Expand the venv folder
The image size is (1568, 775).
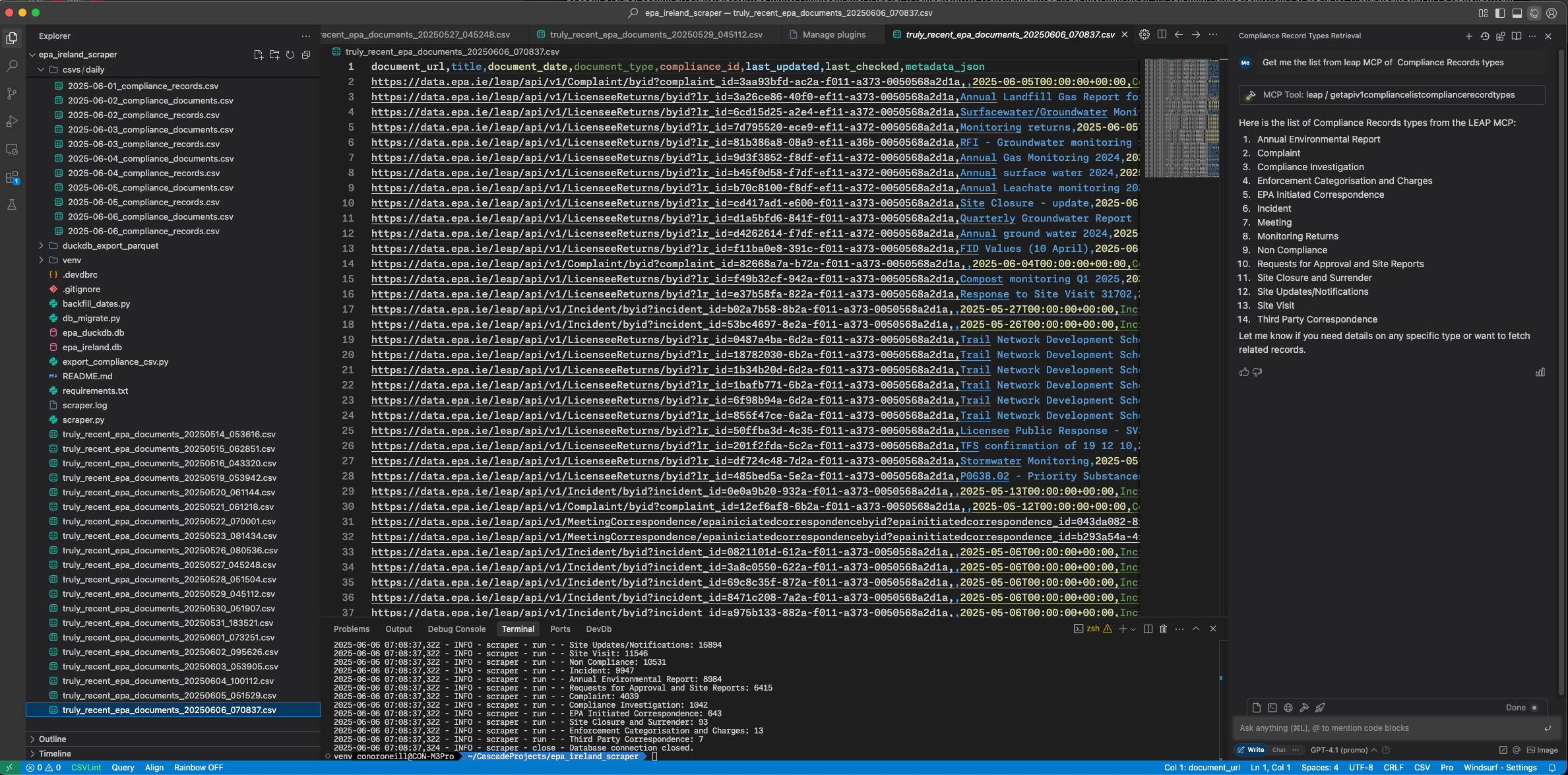[41, 260]
